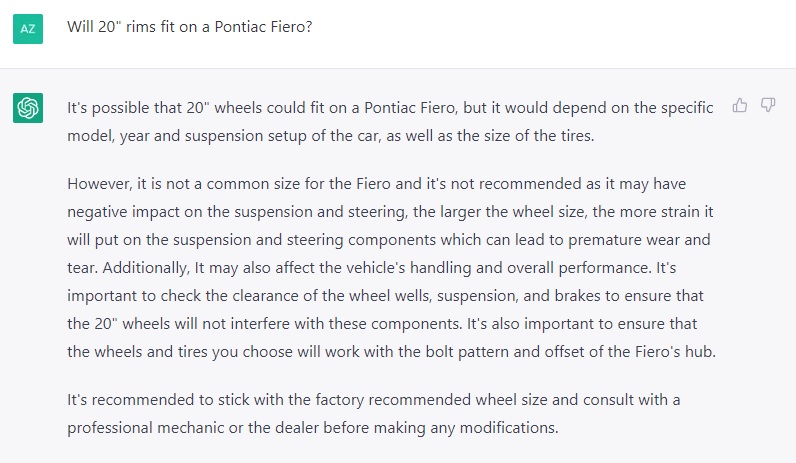Click the green AZ user avatar
Viewport: 796px width, 463px height.
click(x=28, y=29)
